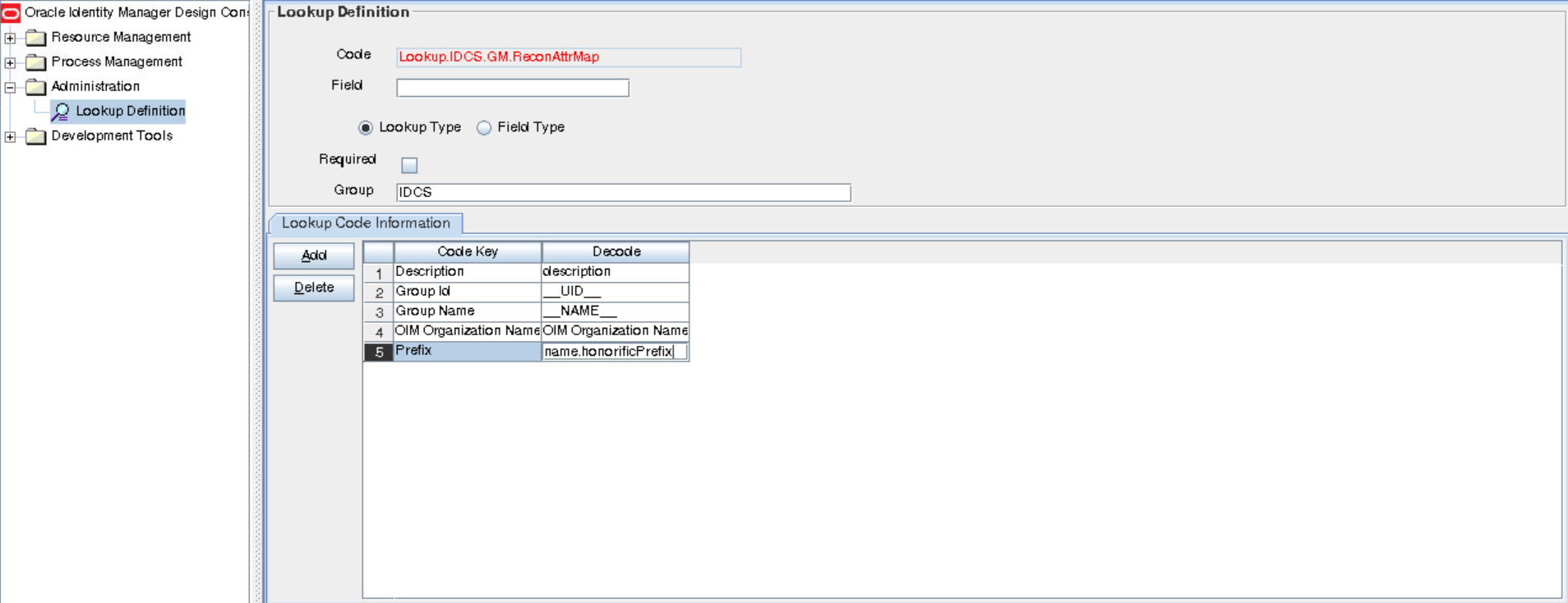Viewport: 1568px width, 603px height.
Task: Click the name.honorificPrefix decode cell
Action: point(616,352)
